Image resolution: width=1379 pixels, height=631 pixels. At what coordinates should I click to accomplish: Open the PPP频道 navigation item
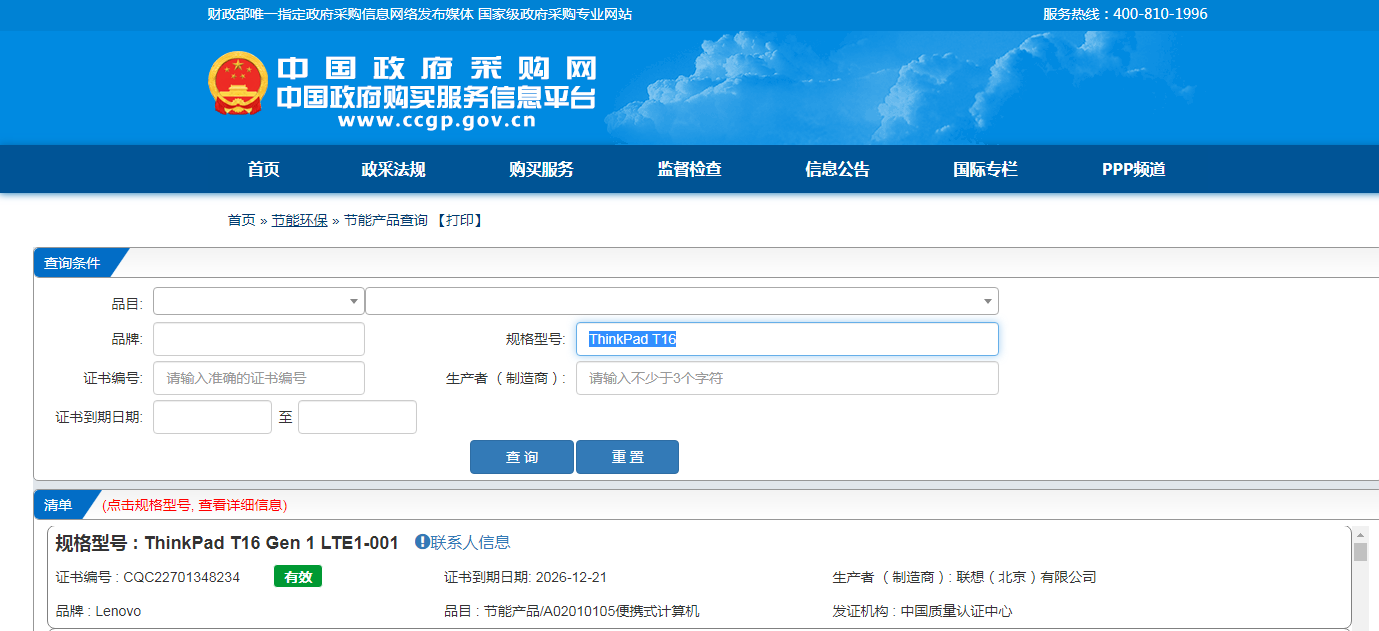(x=1133, y=169)
